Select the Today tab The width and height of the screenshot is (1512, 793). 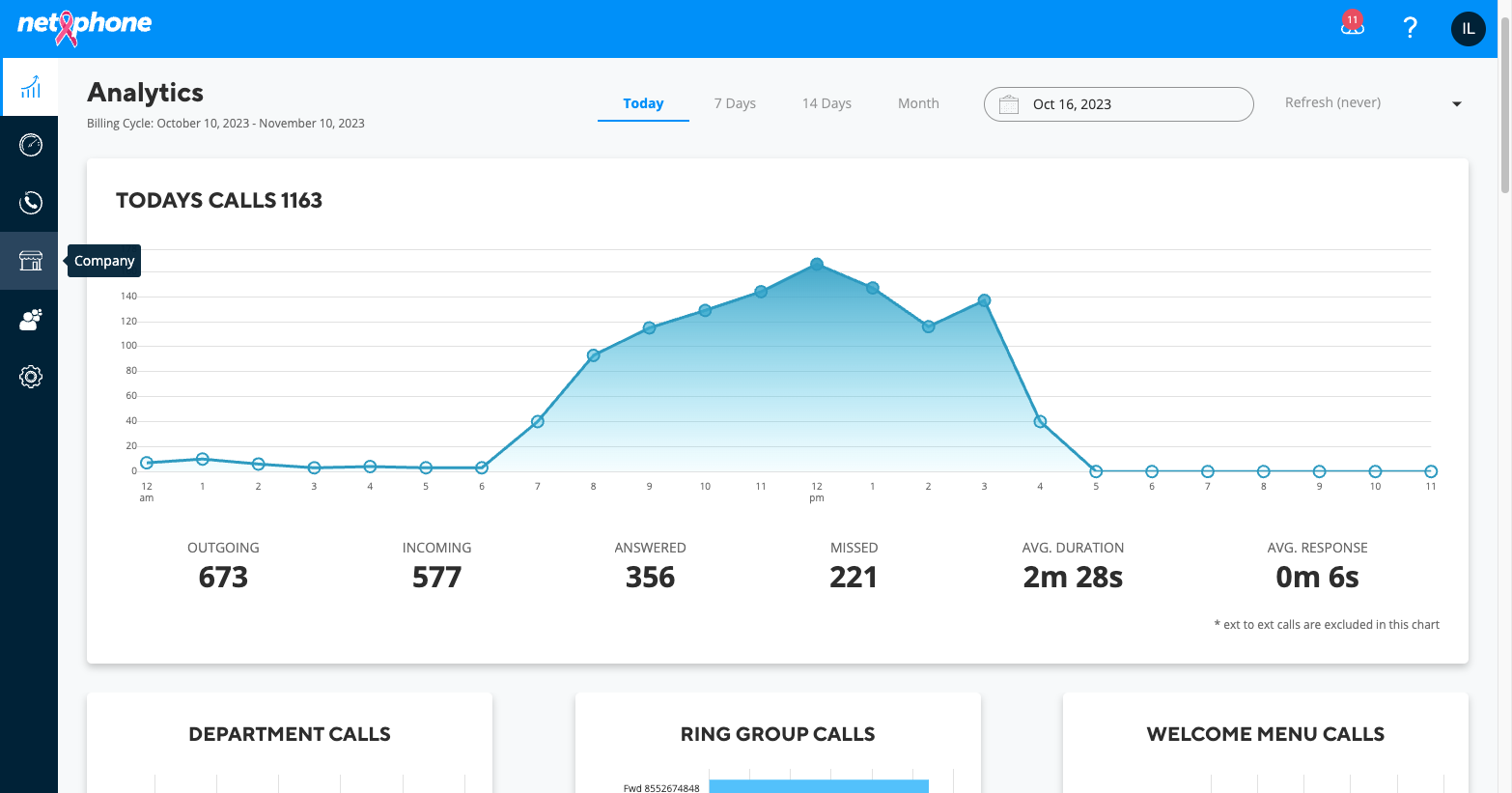click(643, 103)
